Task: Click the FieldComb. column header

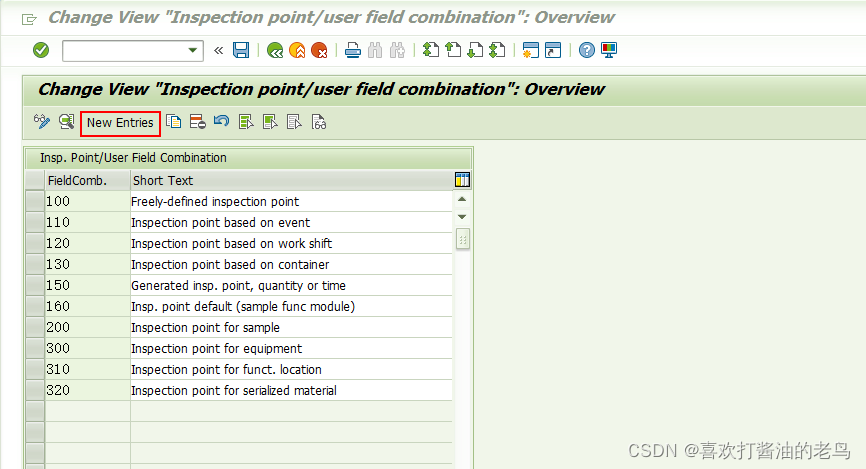Action: (x=88, y=181)
